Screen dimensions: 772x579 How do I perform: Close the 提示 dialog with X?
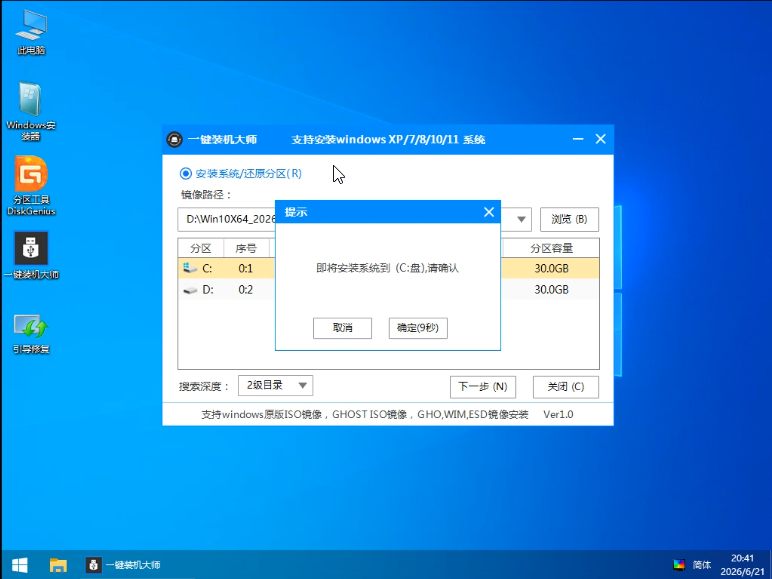(489, 212)
